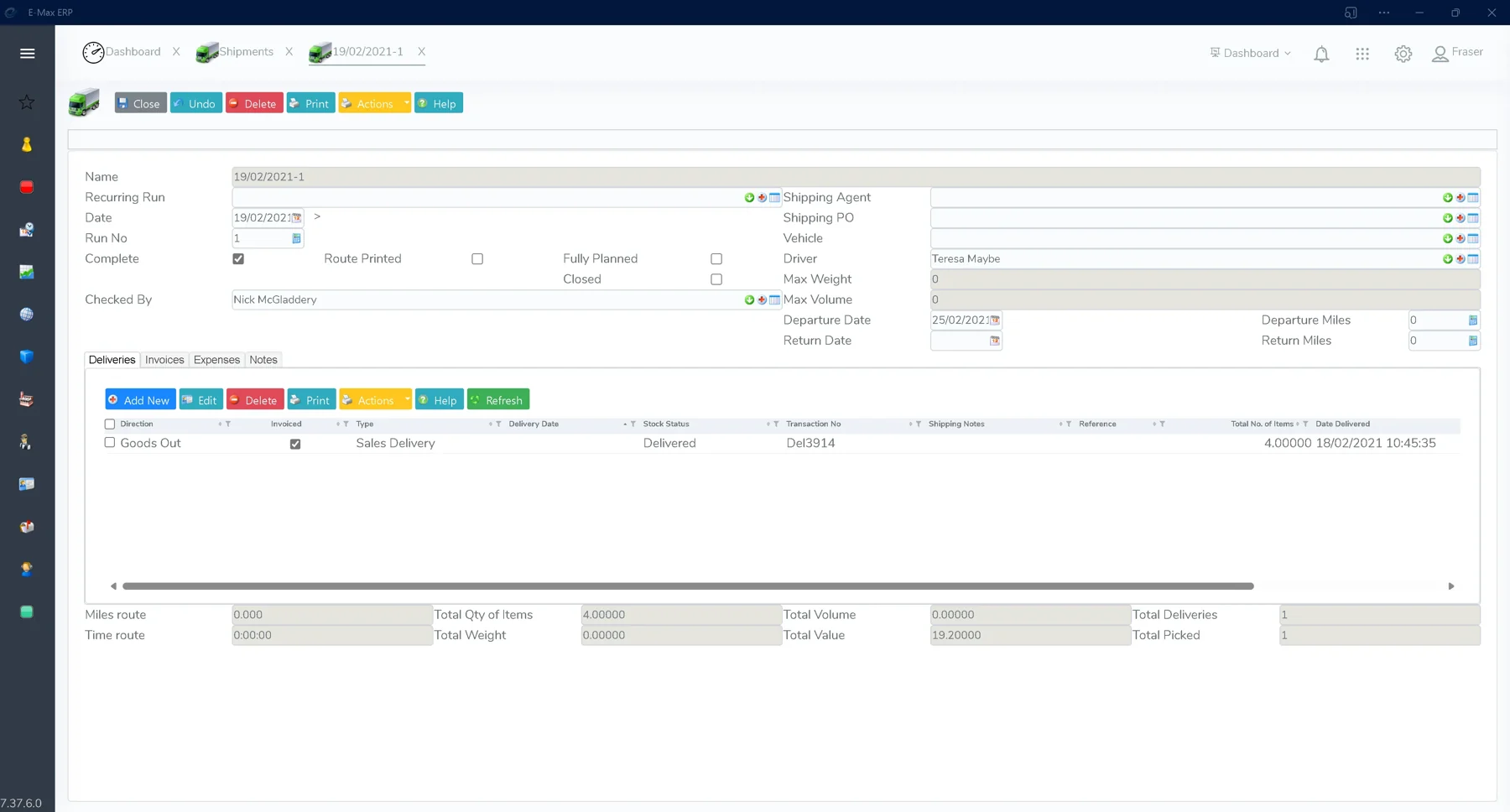1510x812 pixels.
Task: Open calendar picker for Date field
Action: 296,218
